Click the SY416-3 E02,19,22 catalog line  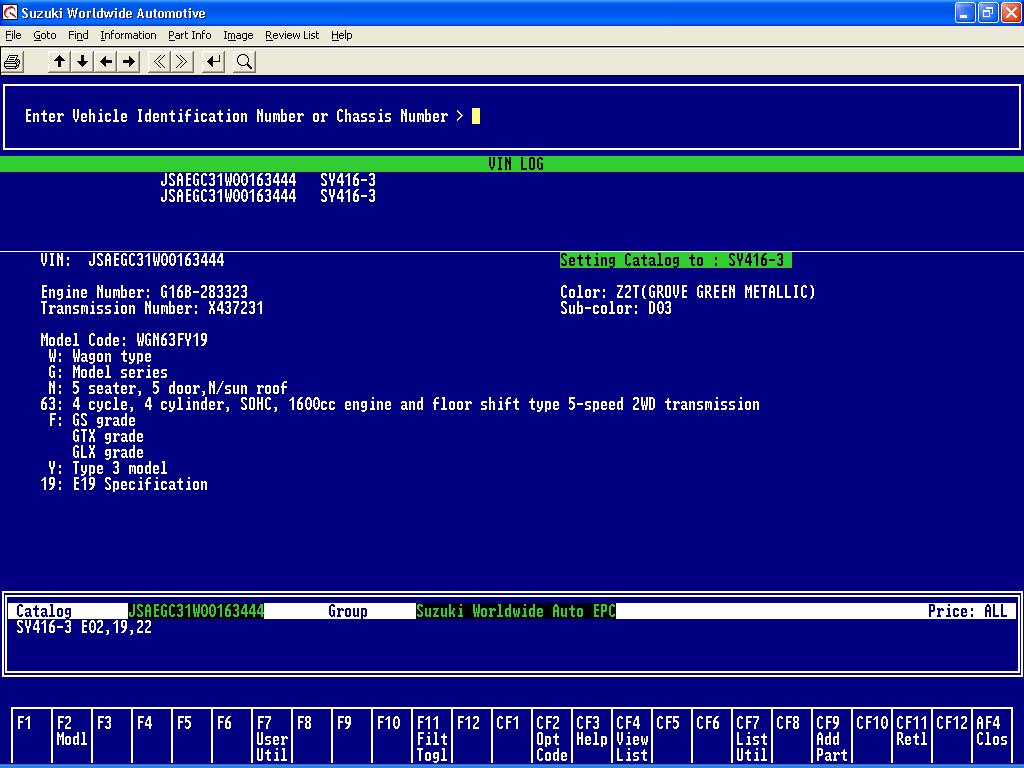coord(84,628)
